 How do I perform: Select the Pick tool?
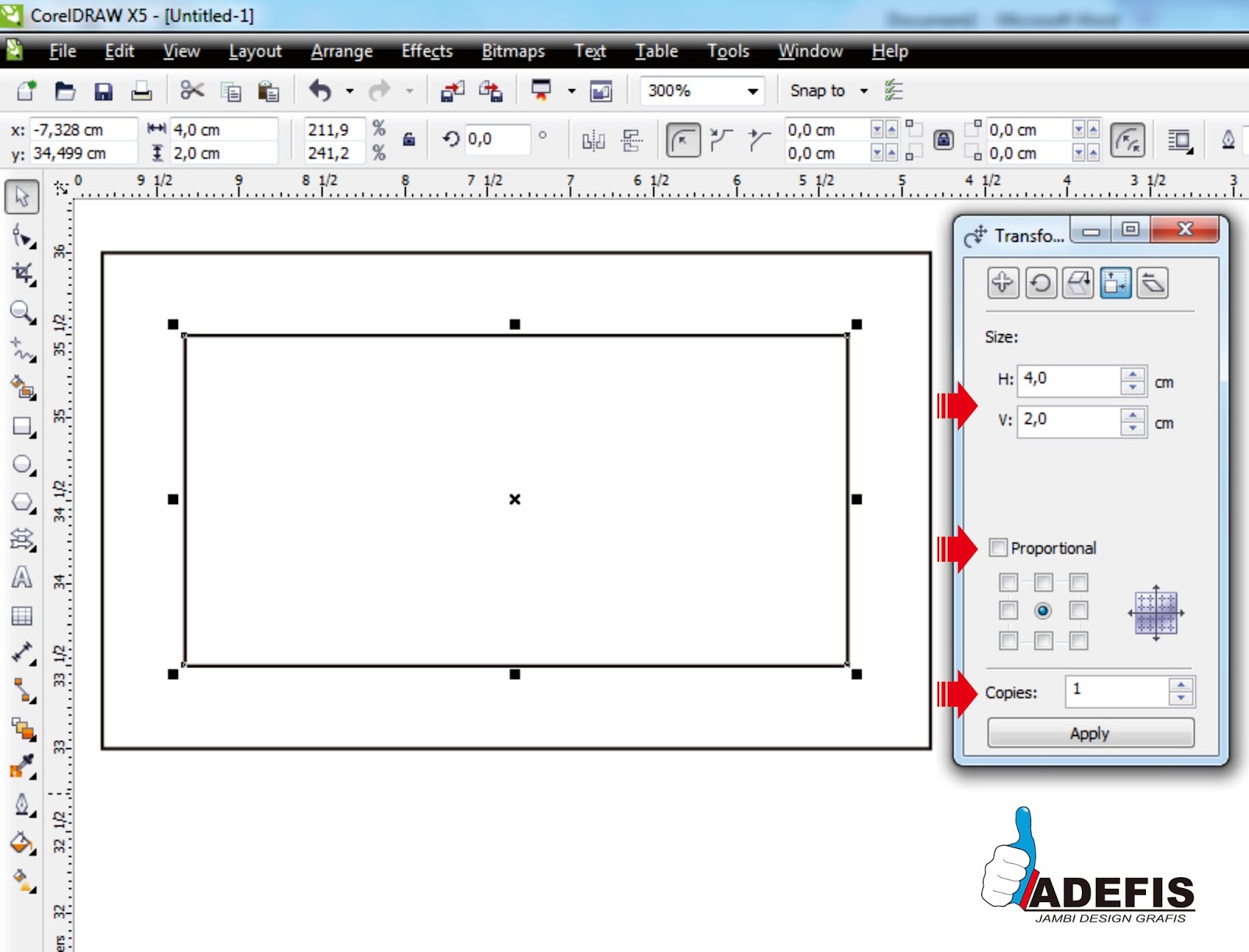pyautogui.click(x=23, y=197)
